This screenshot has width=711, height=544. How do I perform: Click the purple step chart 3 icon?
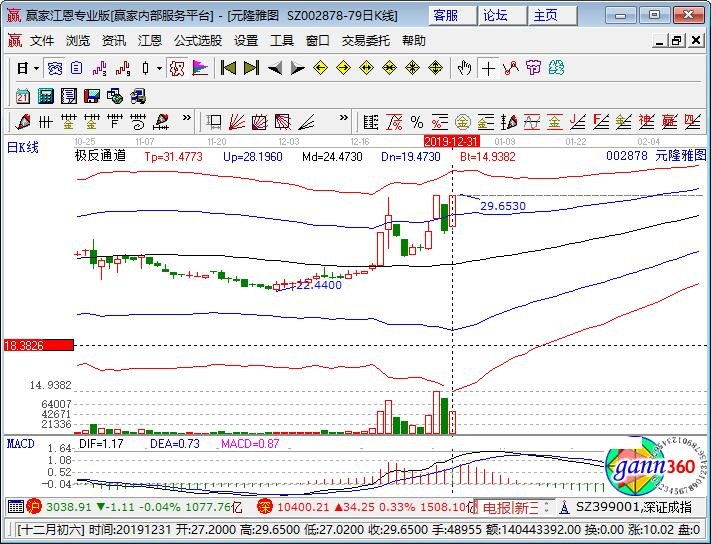(99, 68)
